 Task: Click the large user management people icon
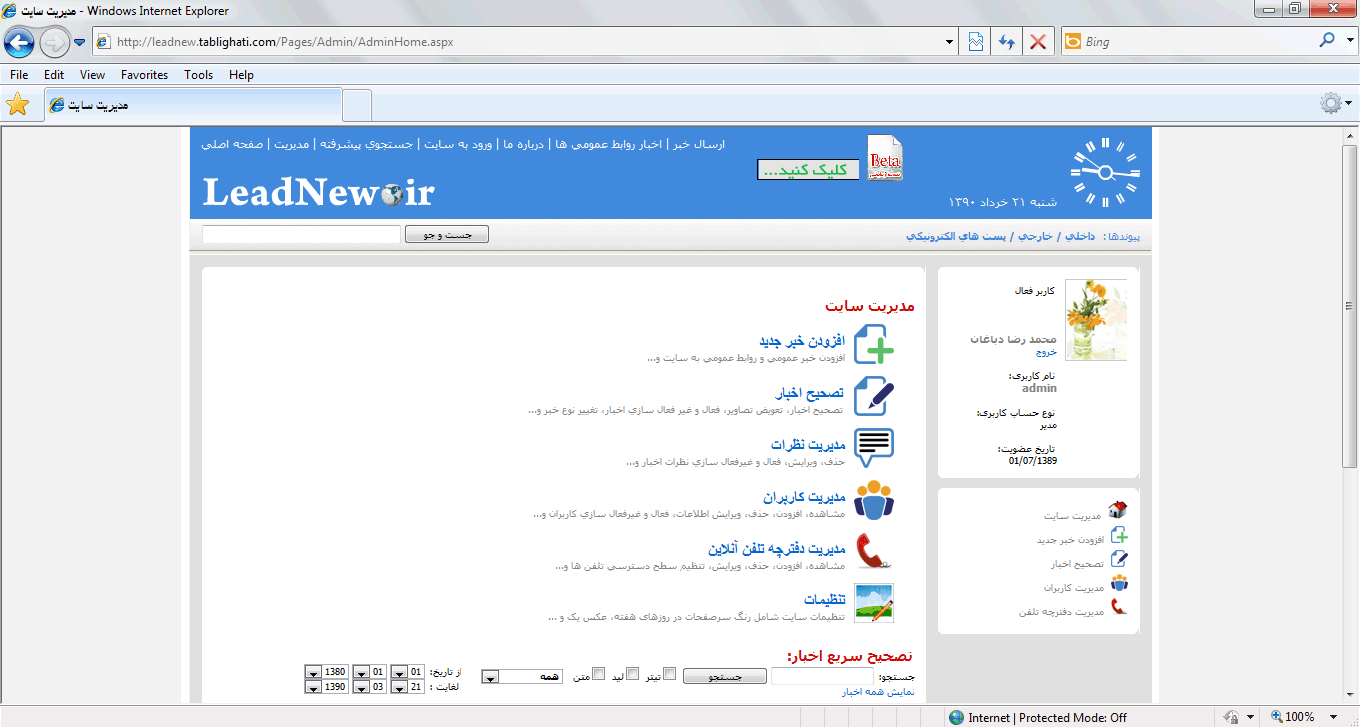pyautogui.click(x=874, y=500)
